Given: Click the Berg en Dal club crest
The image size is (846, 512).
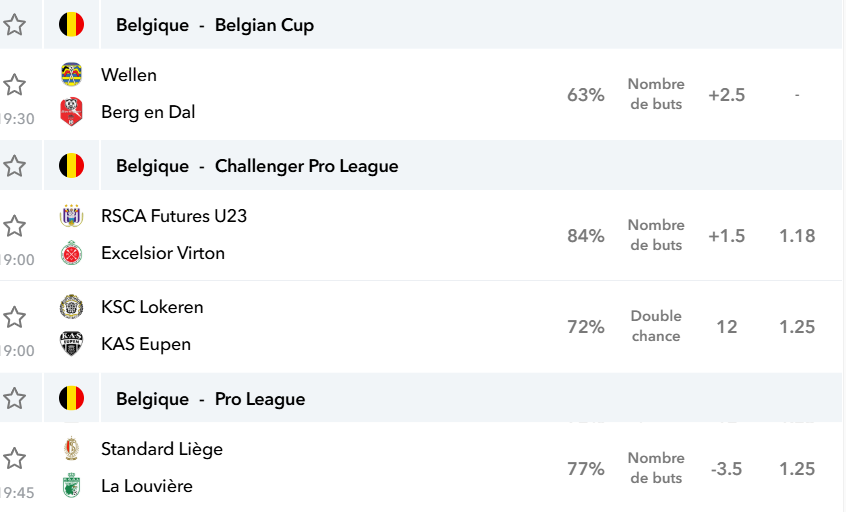Looking at the screenshot, I should click(71, 112).
